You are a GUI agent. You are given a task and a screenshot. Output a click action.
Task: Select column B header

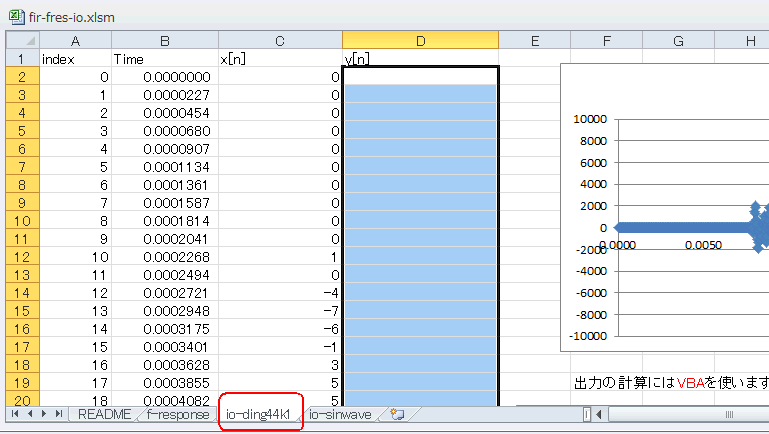165,41
